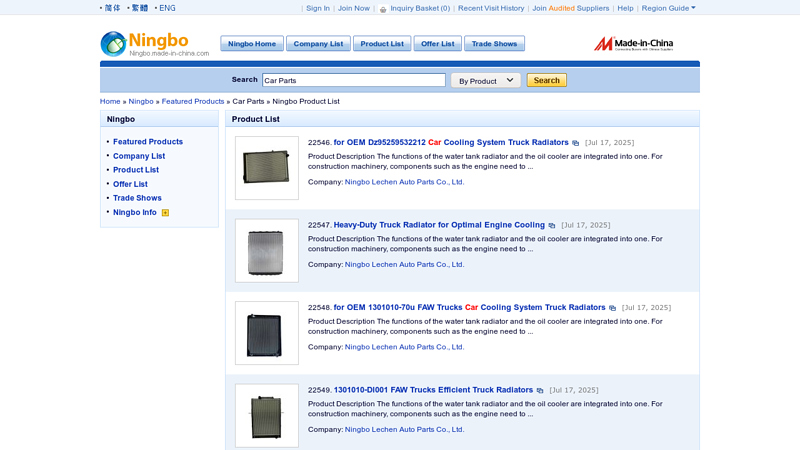This screenshot has width=800, height=450.
Task: Open Inquiry Basket (0) link
Action: click(x=420, y=8)
